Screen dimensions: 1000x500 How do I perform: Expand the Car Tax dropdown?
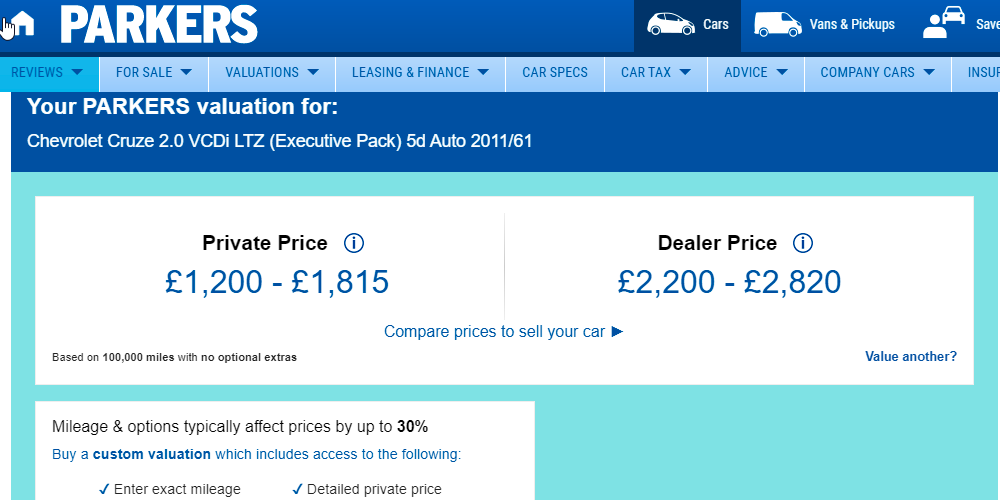(x=656, y=72)
